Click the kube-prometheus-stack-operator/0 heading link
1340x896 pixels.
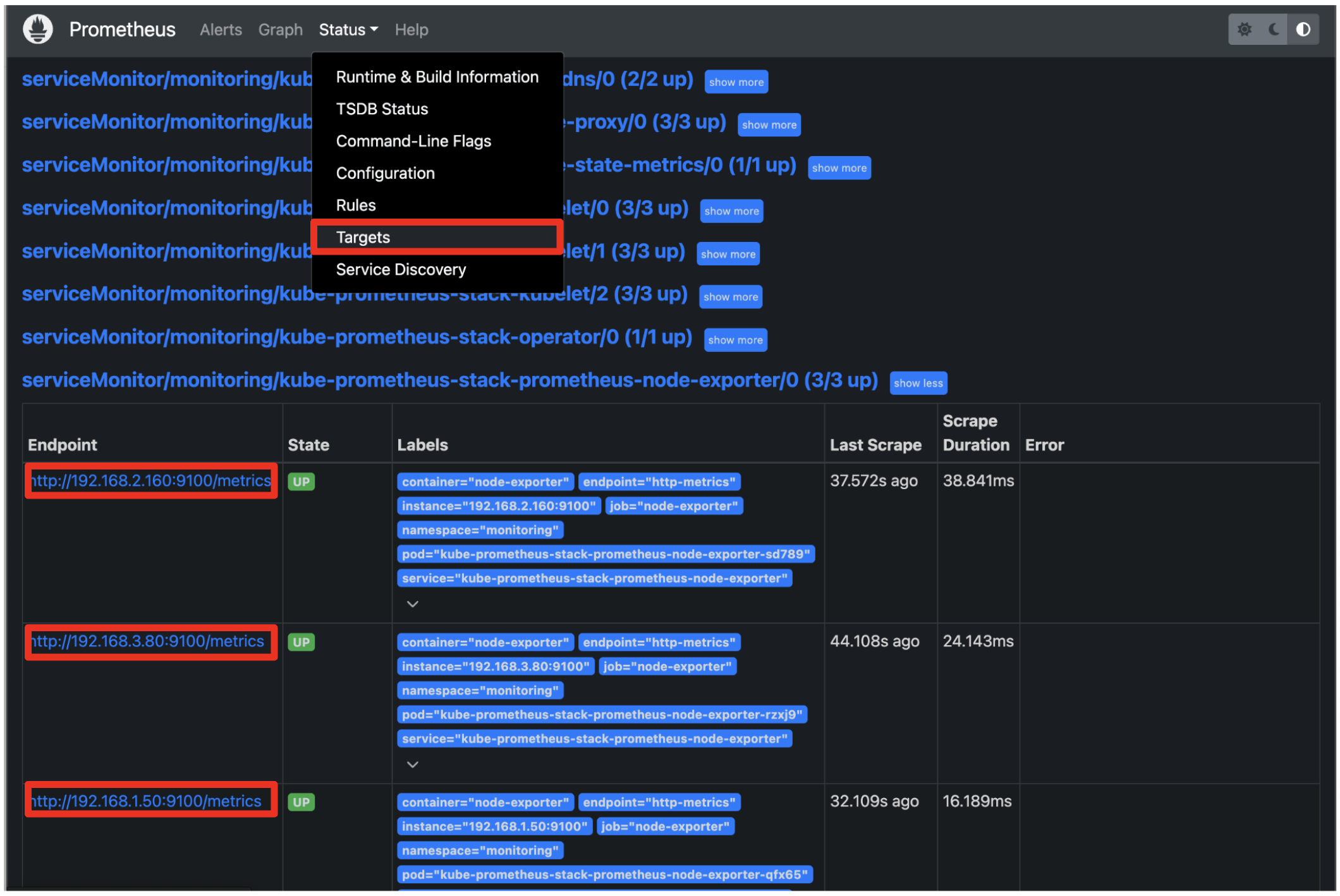[x=356, y=337]
